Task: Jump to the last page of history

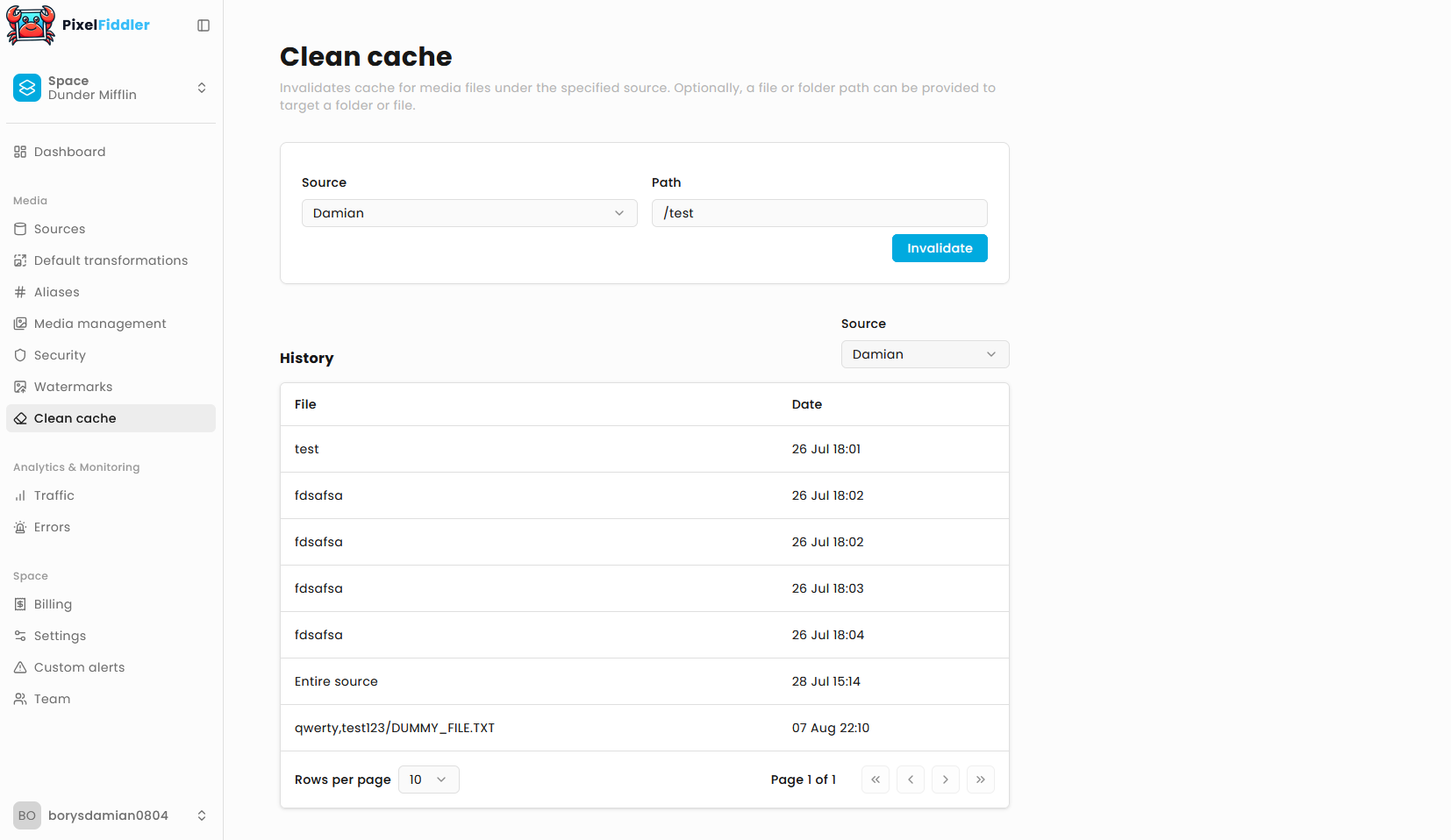Action: [x=980, y=779]
